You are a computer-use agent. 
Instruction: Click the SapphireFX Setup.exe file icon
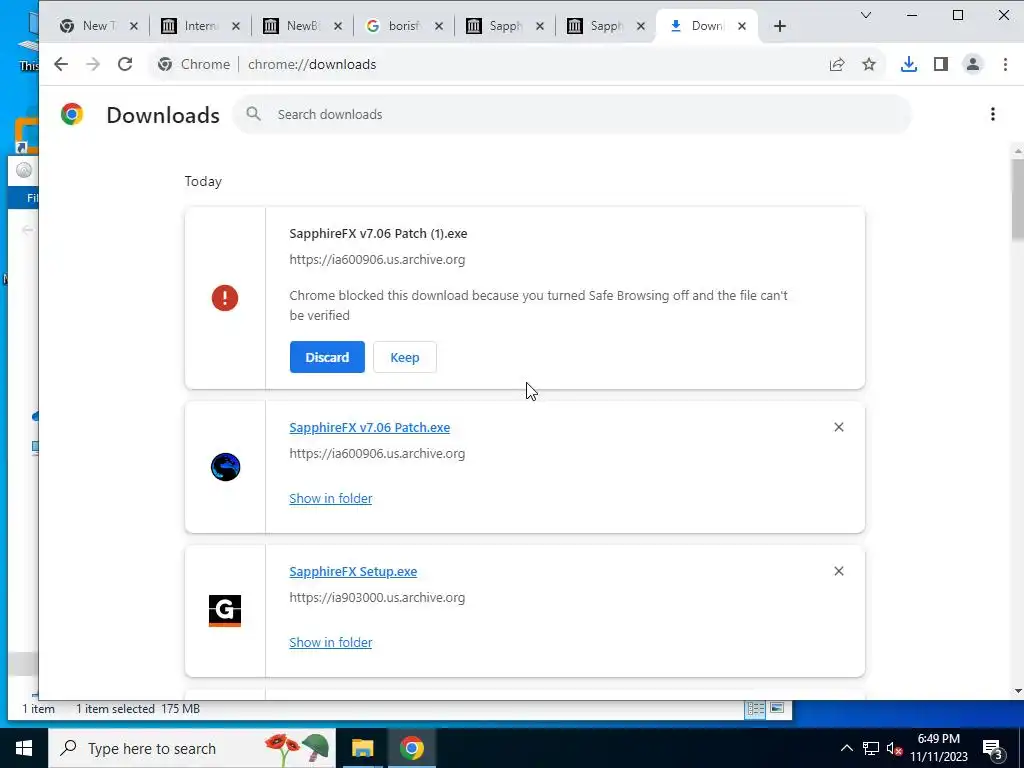coord(225,611)
